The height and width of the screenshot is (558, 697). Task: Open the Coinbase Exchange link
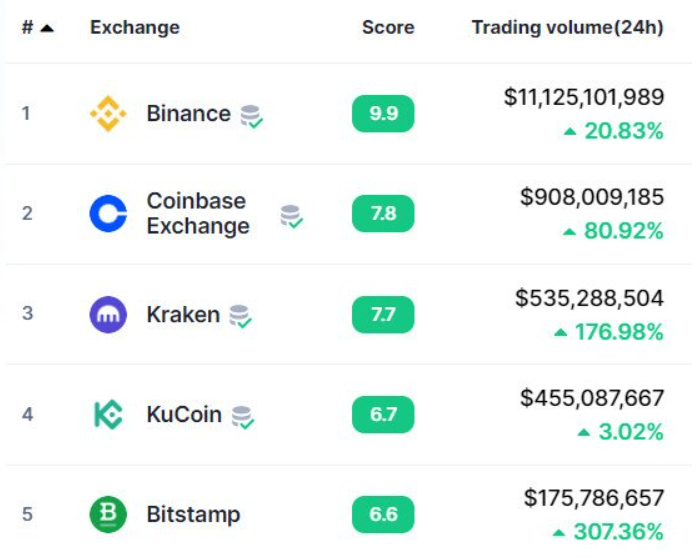pos(198,213)
